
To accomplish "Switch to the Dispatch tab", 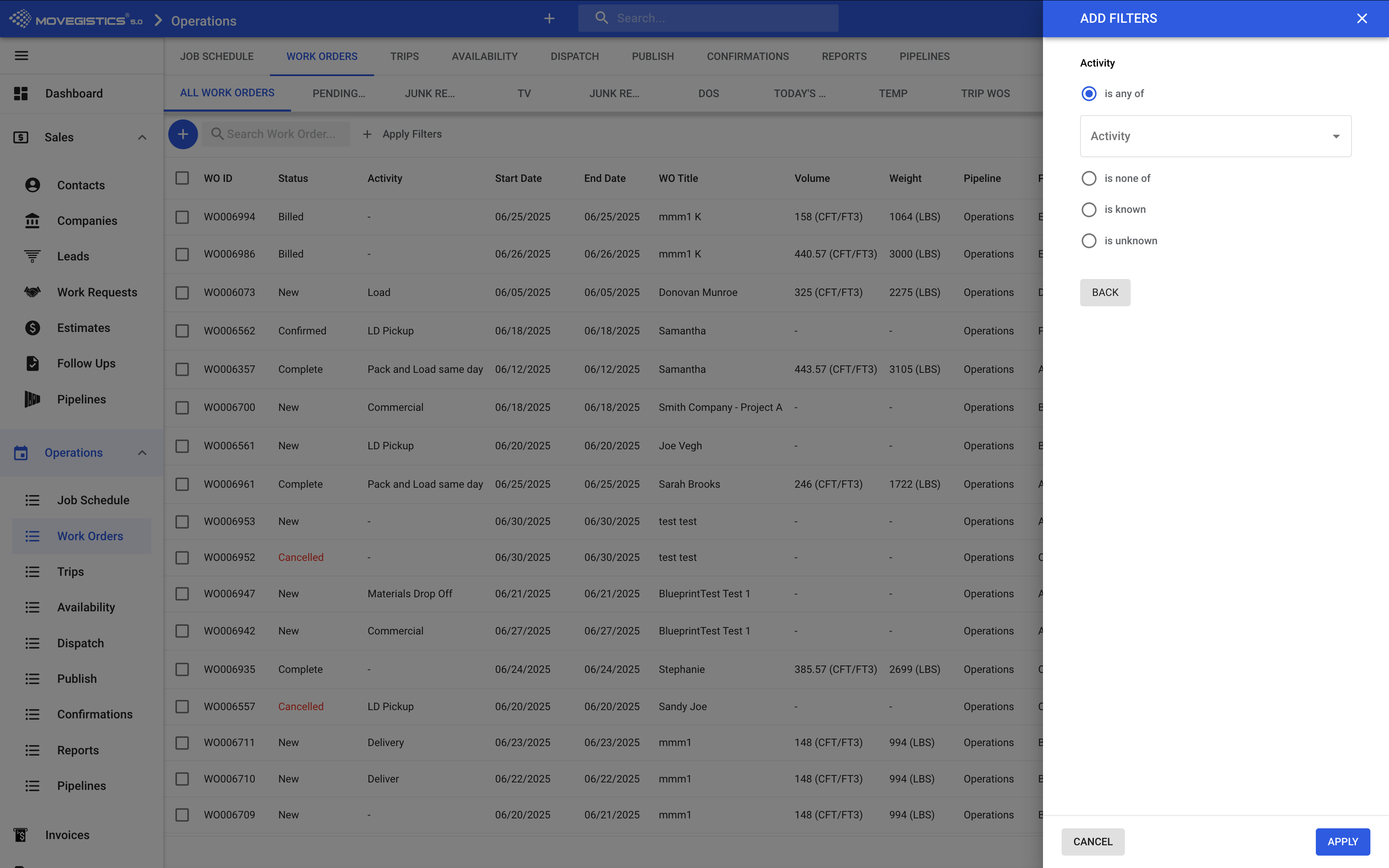I will [x=574, y=56].
